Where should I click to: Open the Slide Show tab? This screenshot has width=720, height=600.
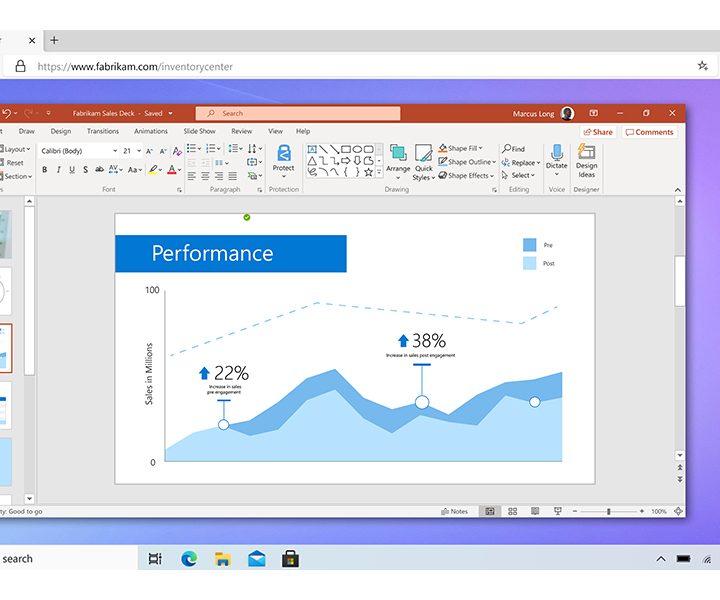[199, 131]
